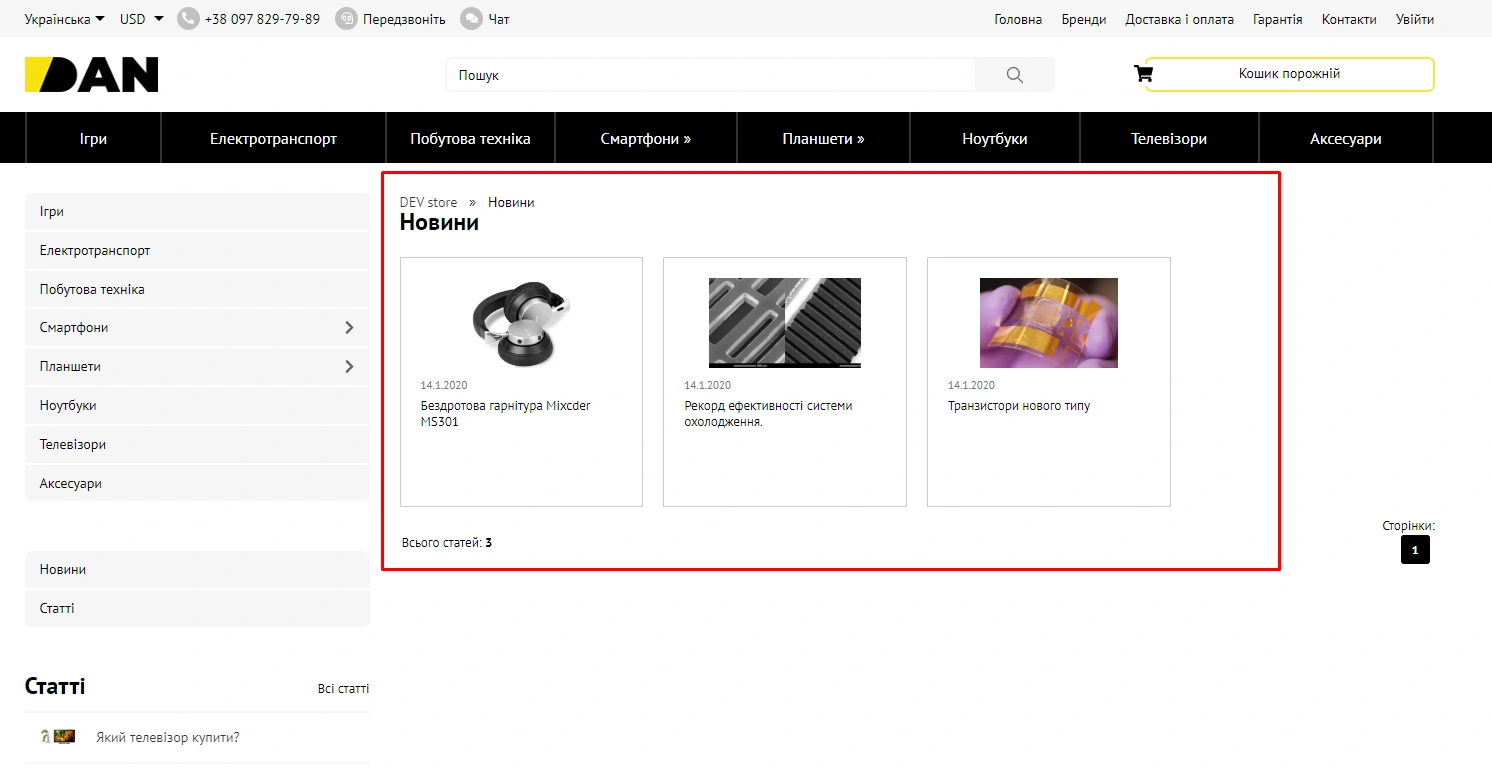Open the Доставка і оплата link
The image size is (1492, 769).
pos(1179,19)
